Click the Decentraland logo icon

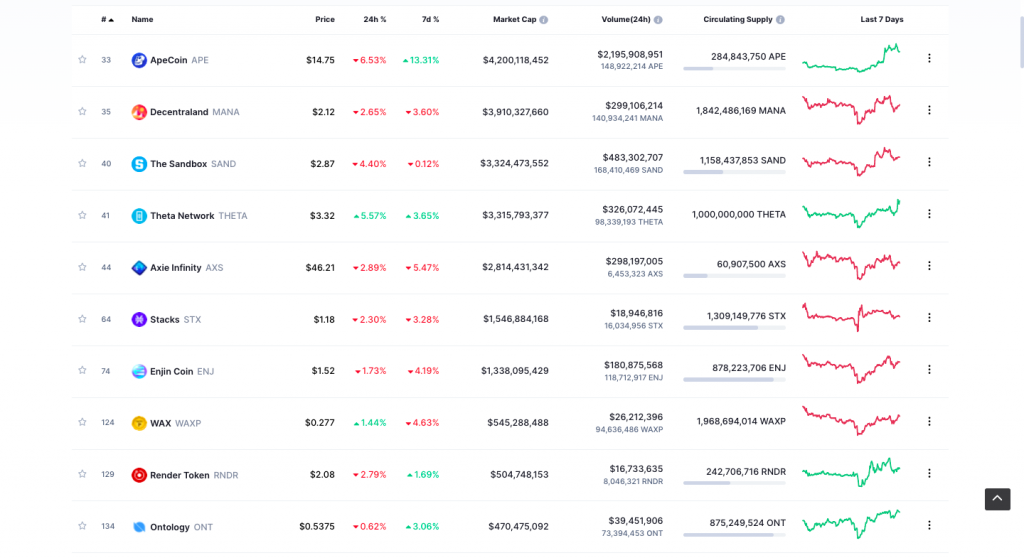coord(139,112)
